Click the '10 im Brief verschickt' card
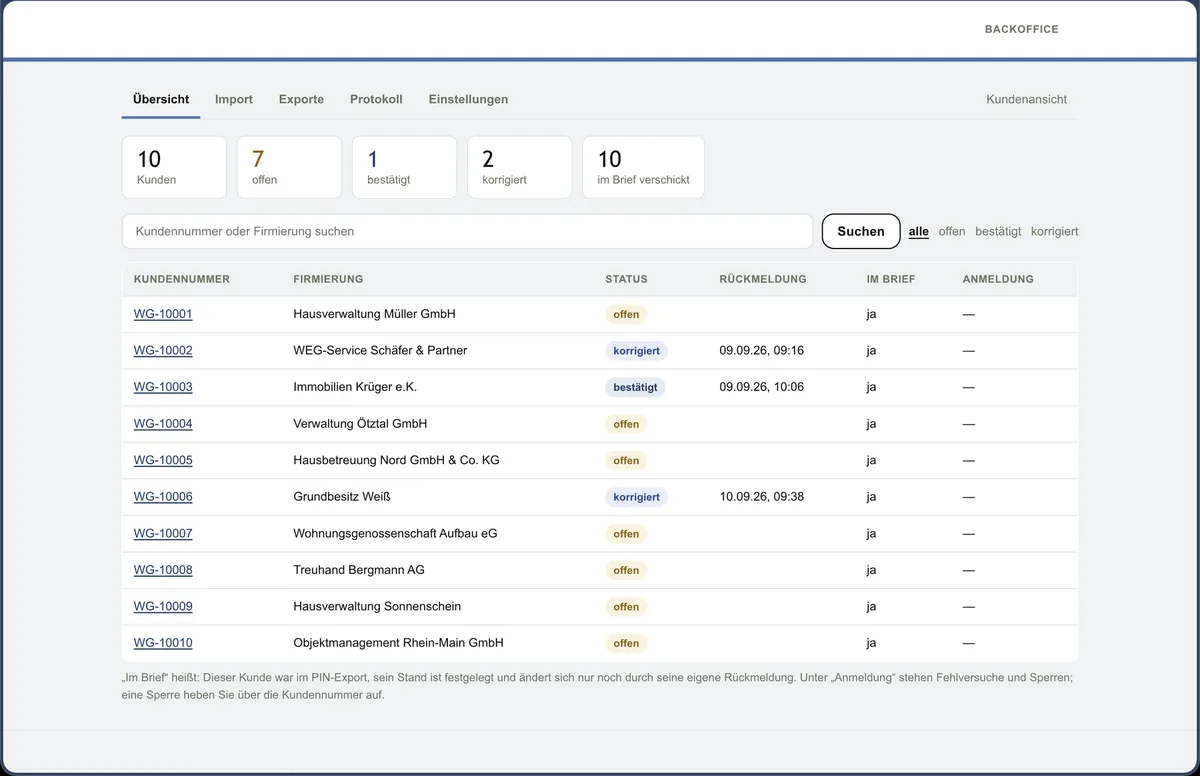 click(x=643, y=167)
